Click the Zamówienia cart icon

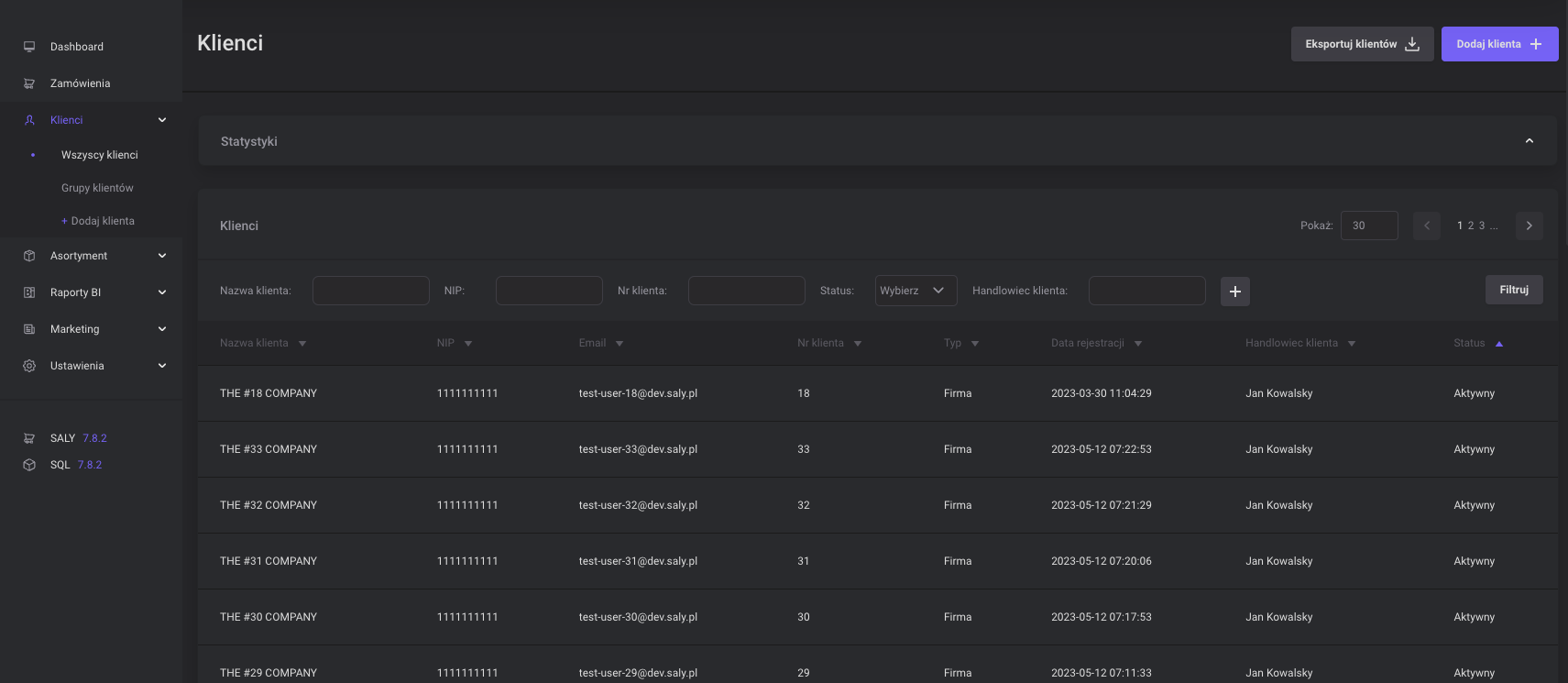click(x=29, y=83)
